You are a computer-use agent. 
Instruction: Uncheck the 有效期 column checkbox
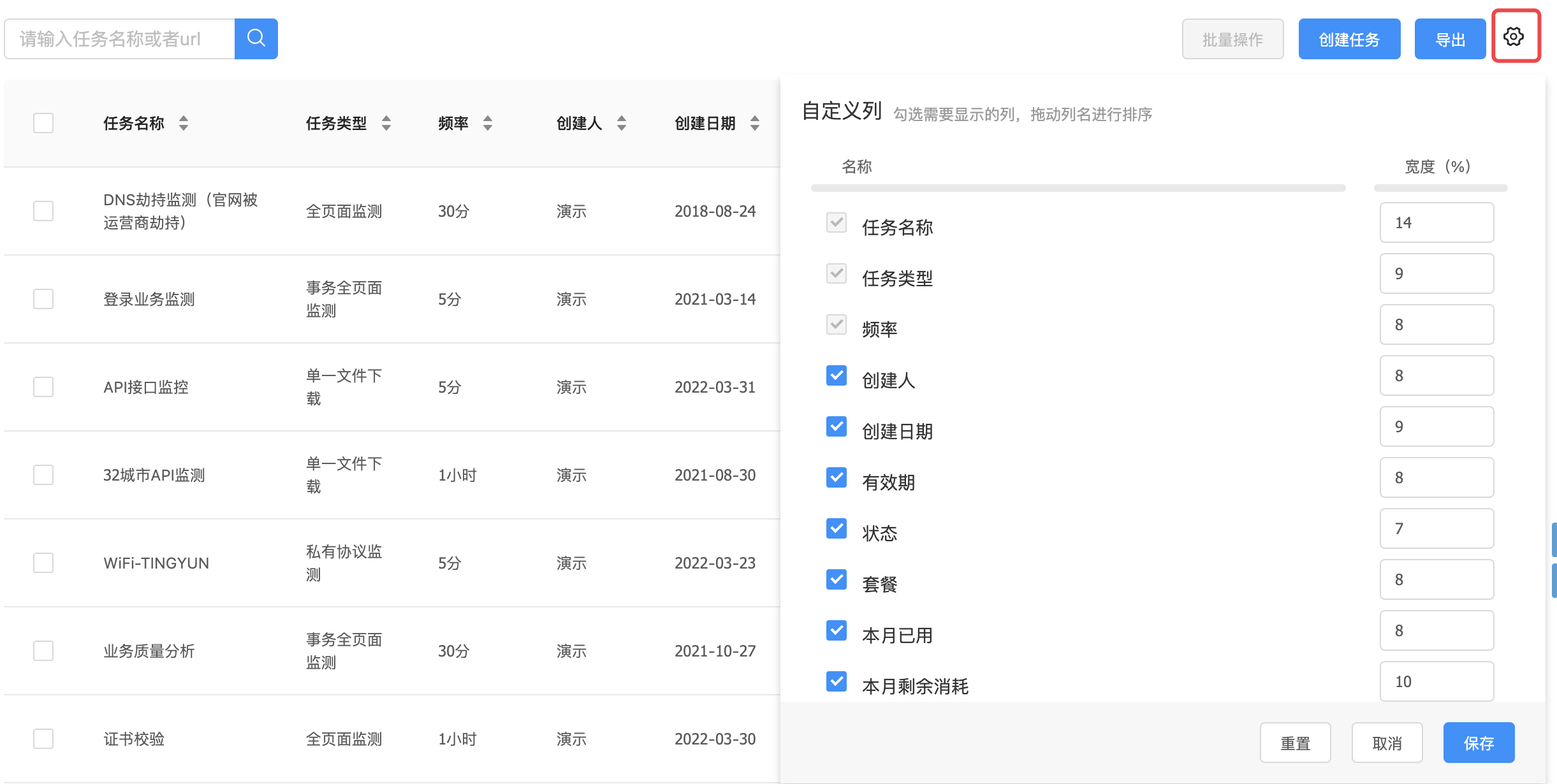[x=836, y=477]
